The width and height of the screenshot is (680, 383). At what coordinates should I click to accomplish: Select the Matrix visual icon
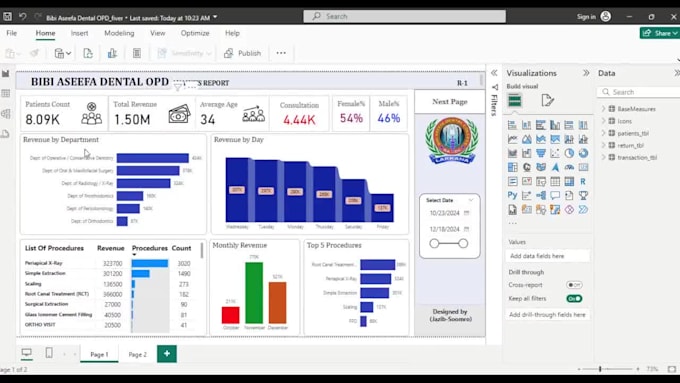point(569,181)
